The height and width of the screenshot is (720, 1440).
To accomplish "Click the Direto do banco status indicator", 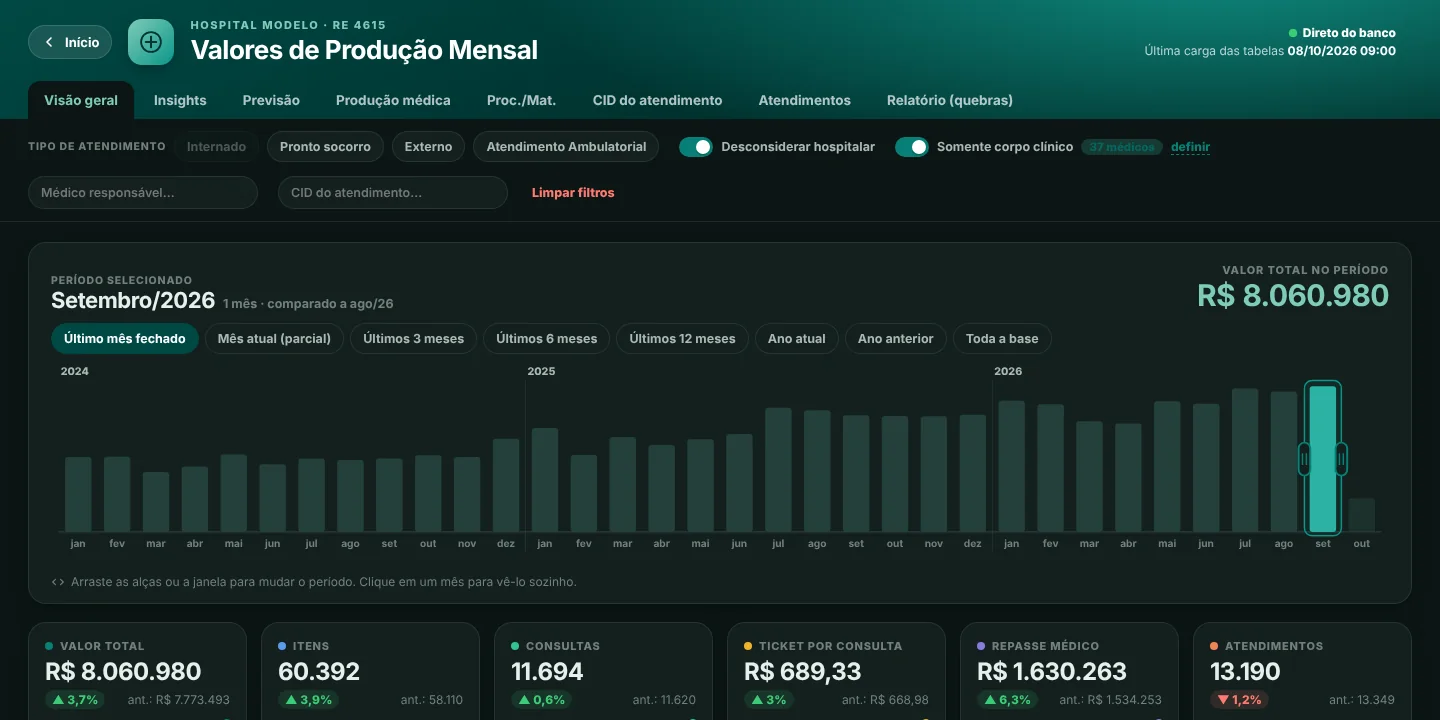I will coord(1342,33).
